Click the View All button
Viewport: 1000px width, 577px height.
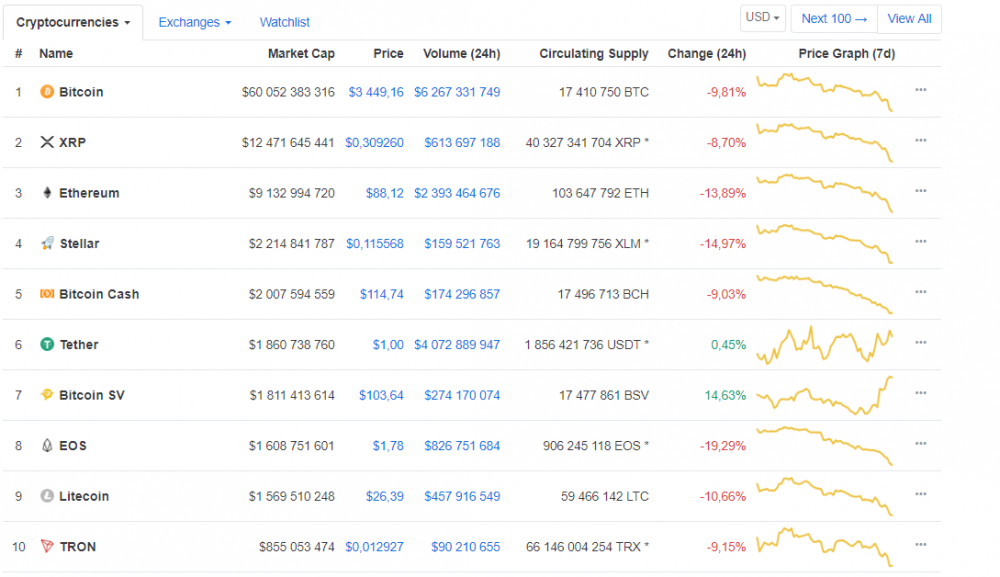click(909, 19)
